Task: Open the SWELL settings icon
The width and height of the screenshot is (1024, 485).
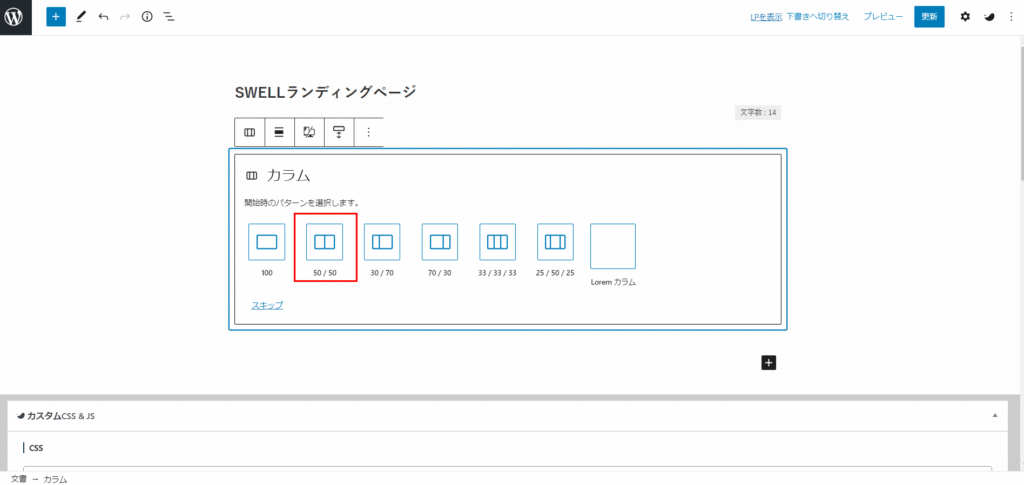Action: pos(989,17)
